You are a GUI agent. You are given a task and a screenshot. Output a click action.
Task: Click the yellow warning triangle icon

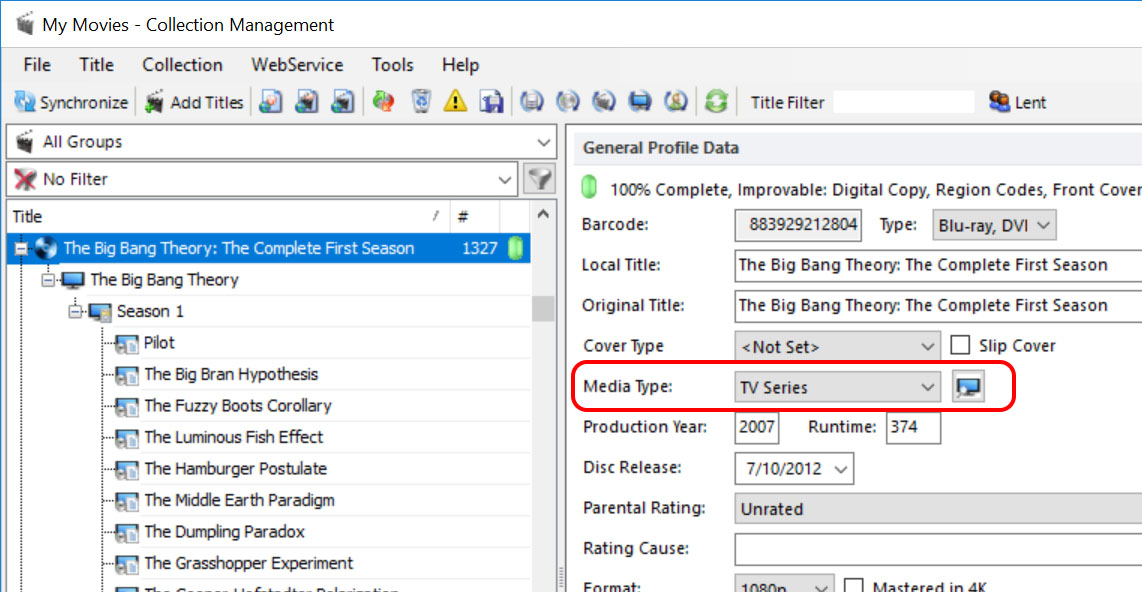(x=455, y=102)
